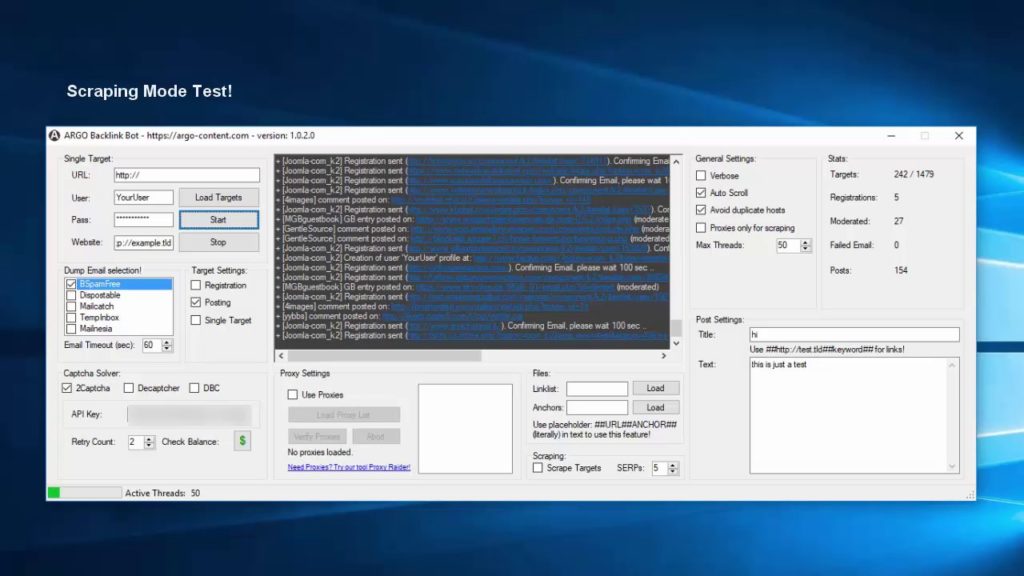This screenshot has height=576, width=1024.
Task: Toggle the 2Captcha solver checkbox
Action: pos(67,388)
